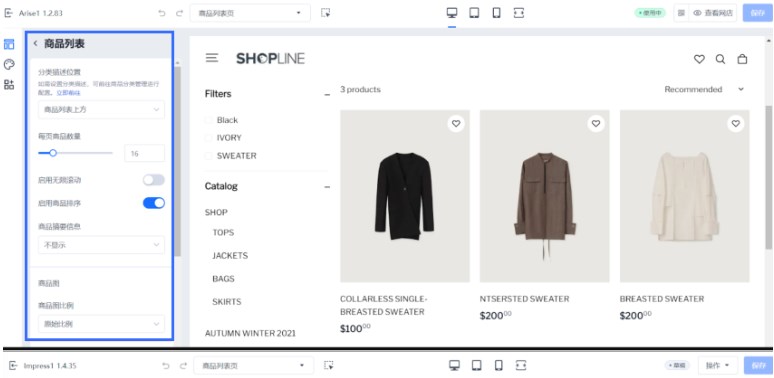
Task: Follow the 立即前往 link
Action: (68, 93)
